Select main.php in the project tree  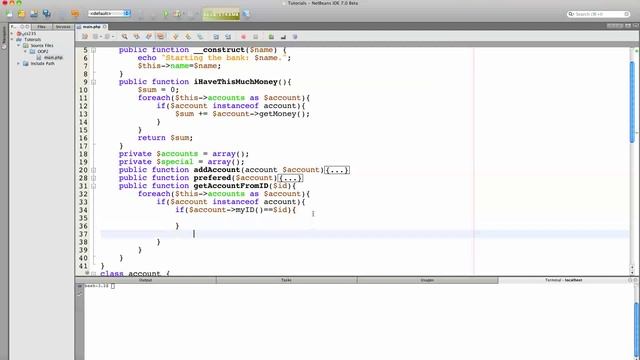pos(53,58)
